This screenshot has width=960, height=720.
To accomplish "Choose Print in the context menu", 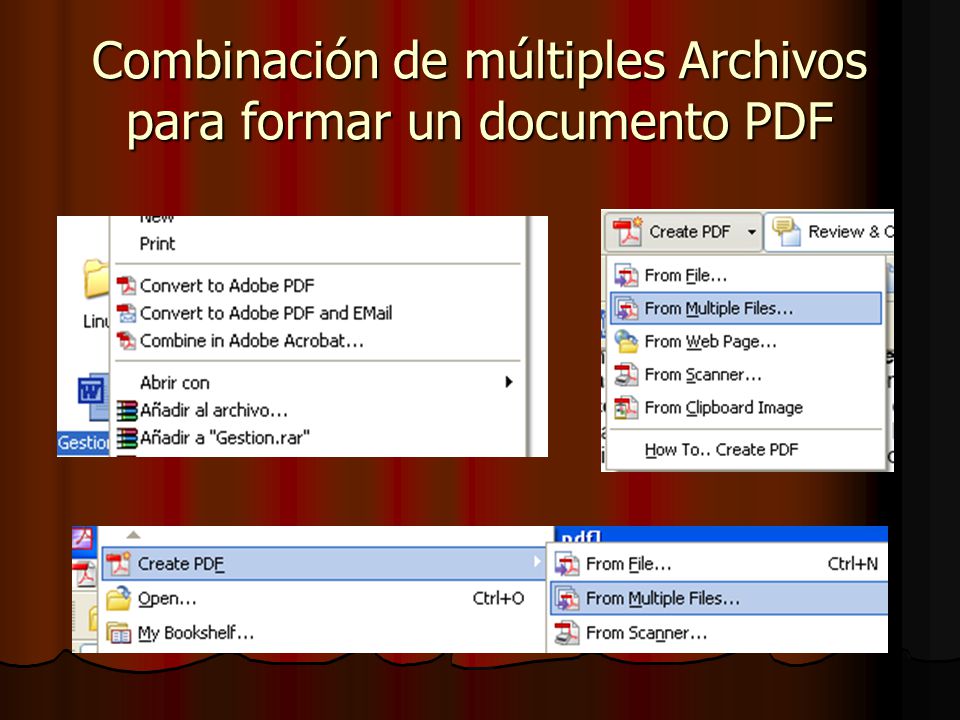I will point(157,244).
